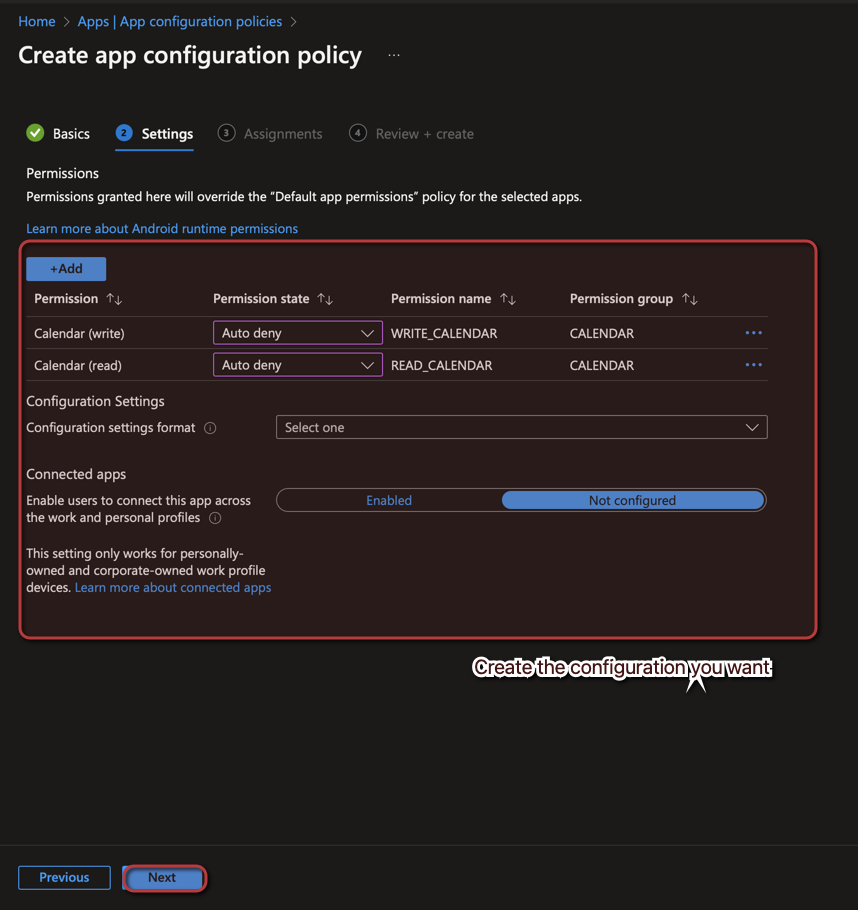Image resolution: width=859 pixels, height=910 pixels.
Task: Open permission state dropdown for Calendar (read)
Action: (297, 365)
